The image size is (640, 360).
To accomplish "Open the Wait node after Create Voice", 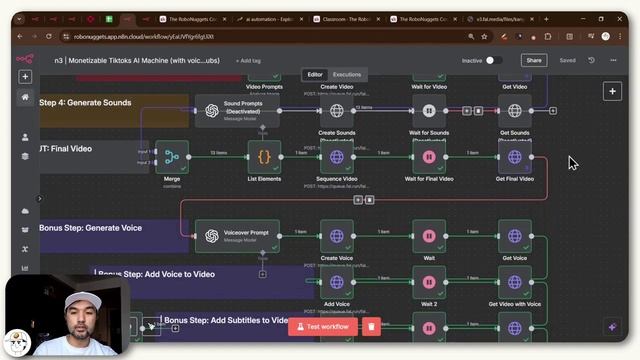I will pyautogui.click(x=429, y=236).
